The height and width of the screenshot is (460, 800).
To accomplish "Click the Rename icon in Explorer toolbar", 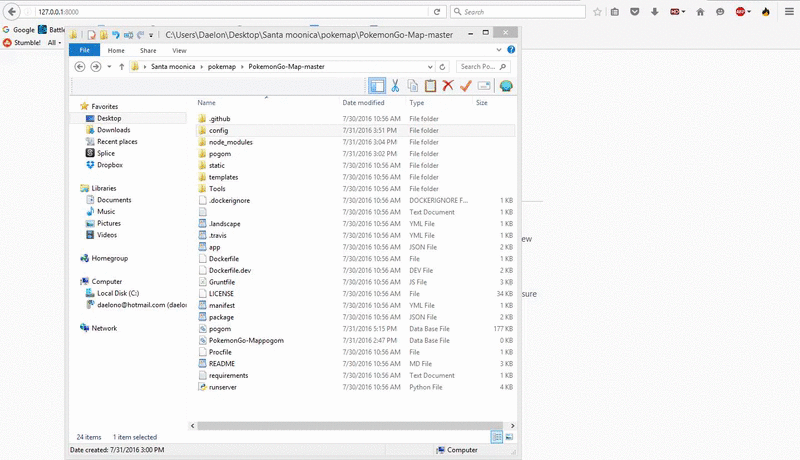I will pyautogui.click(x=484, y=86).
